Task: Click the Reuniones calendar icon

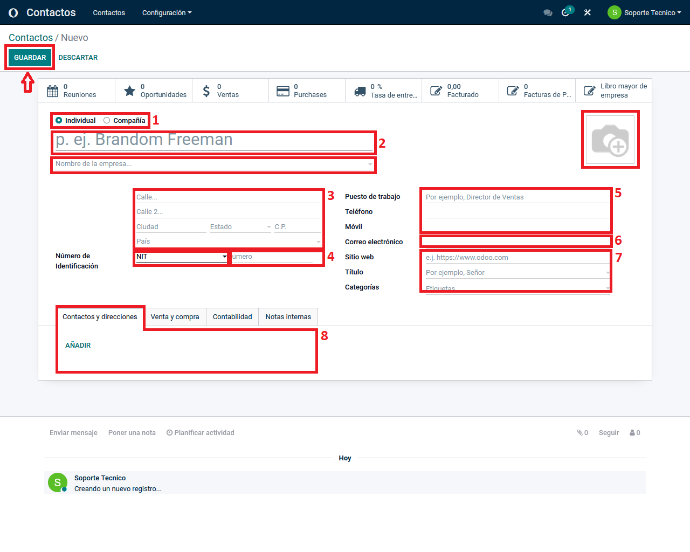Action: tap(53, 91)
